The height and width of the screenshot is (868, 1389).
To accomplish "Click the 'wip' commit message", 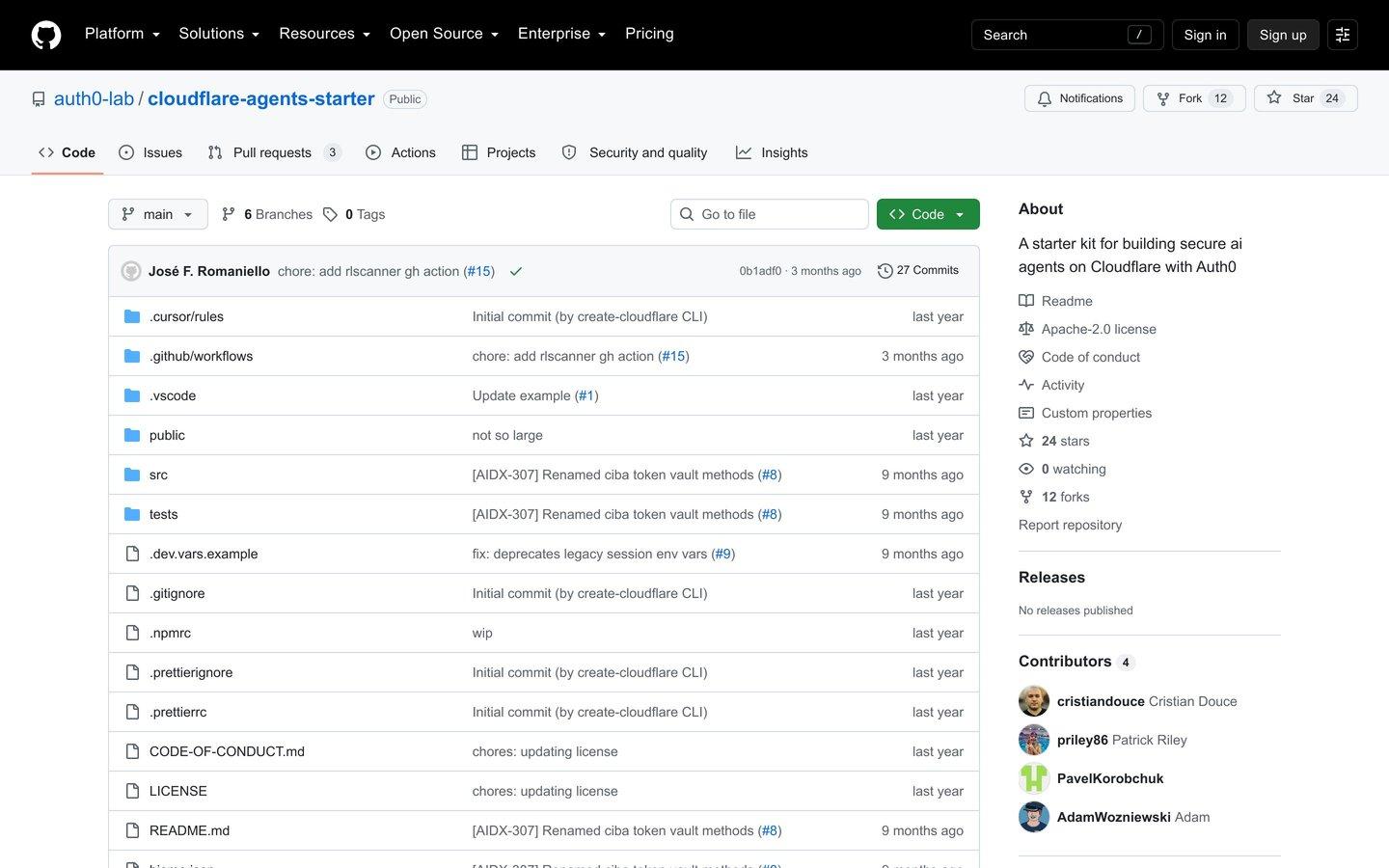I will tap(482, 633).
